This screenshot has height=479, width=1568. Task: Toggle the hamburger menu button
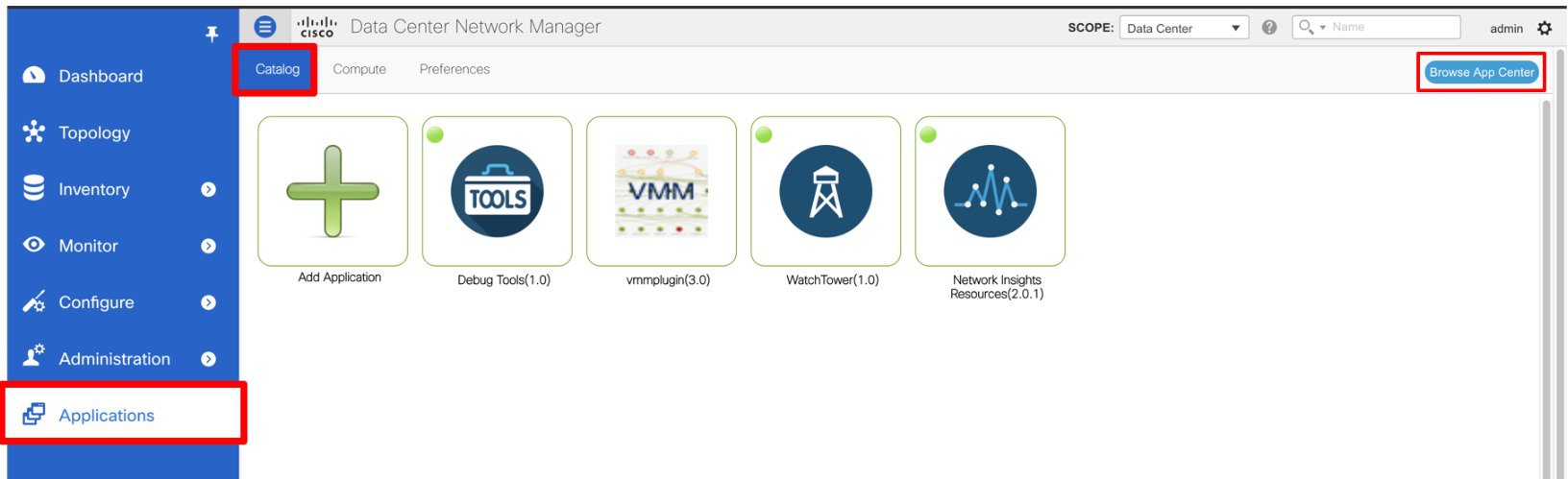265,27
